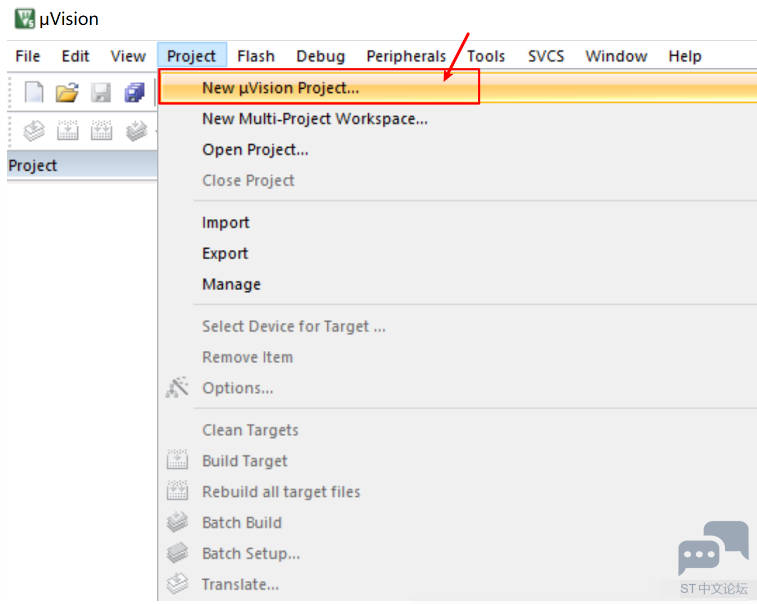Viewport: 757px width, 604px height.
Task: Select Open Project entry
Action: click(x=458, y=149)
